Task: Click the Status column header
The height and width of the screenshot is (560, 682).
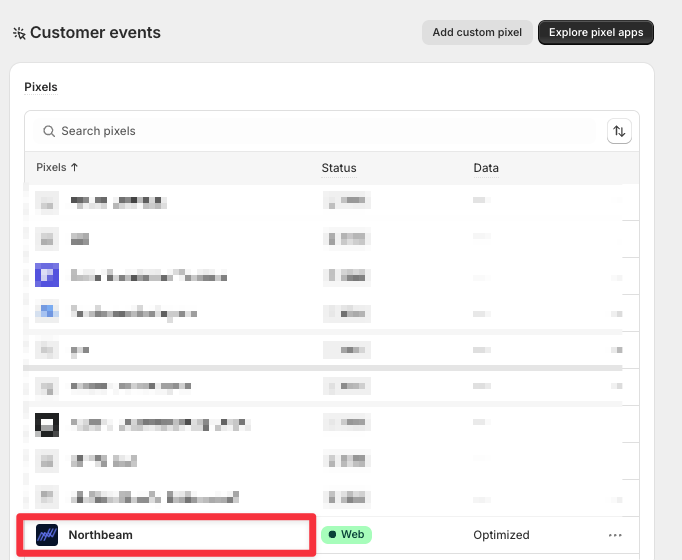Action: [339, 168]
